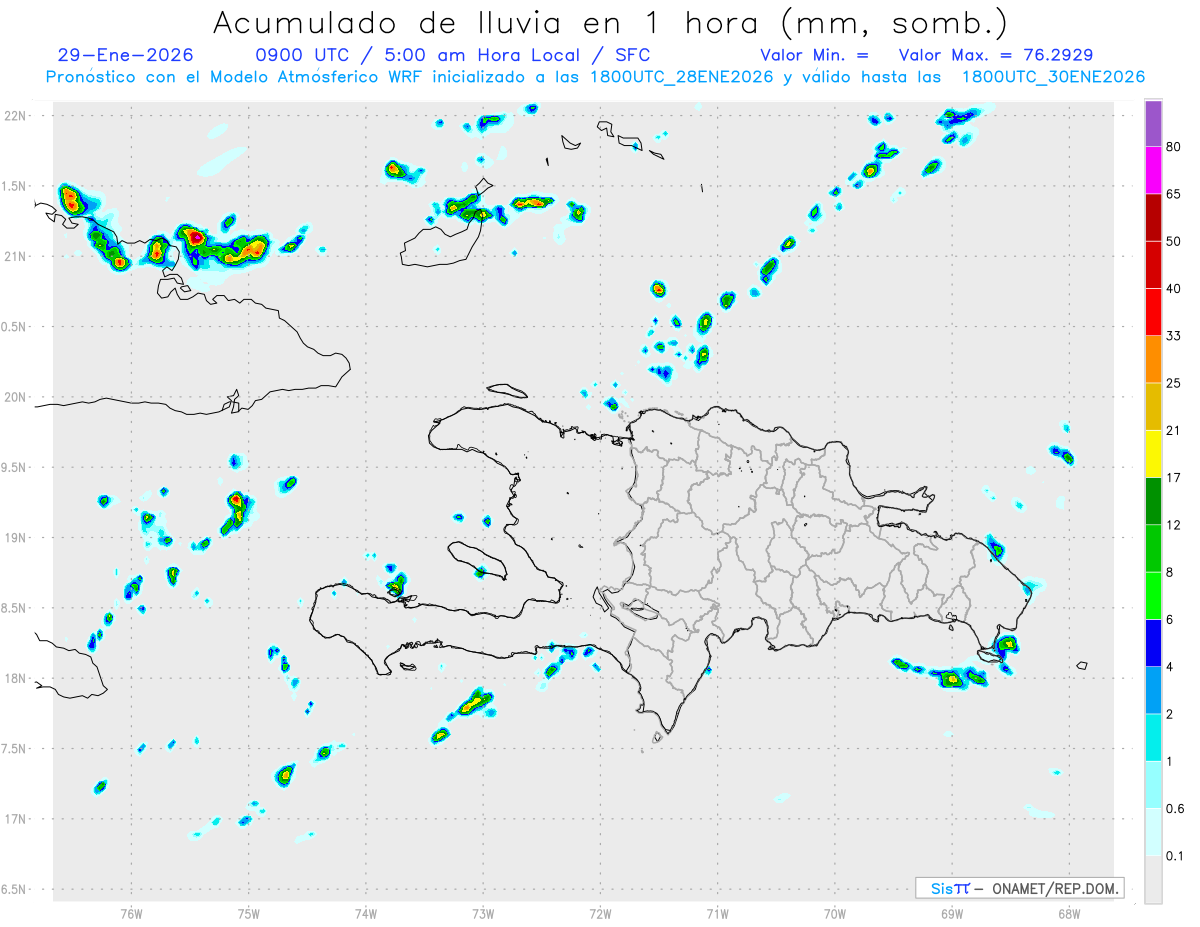
Task: Click the cyan legend swatch between 1 and 2
Action: [1153, 737]
